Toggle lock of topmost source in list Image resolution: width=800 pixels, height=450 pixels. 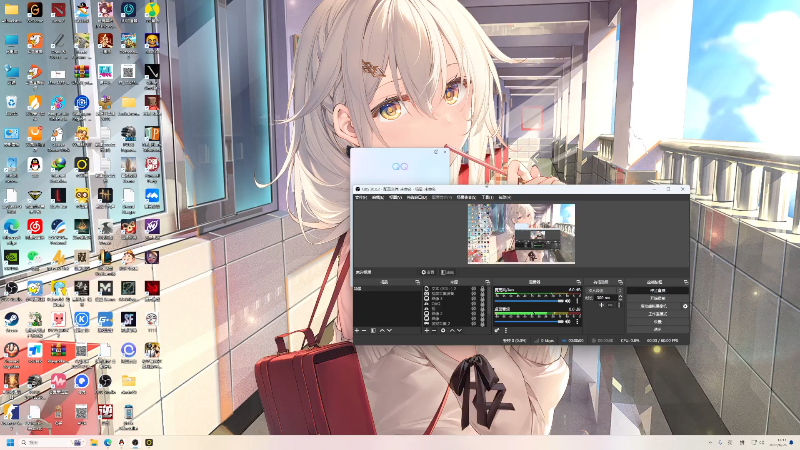click(x=482, y=288)
